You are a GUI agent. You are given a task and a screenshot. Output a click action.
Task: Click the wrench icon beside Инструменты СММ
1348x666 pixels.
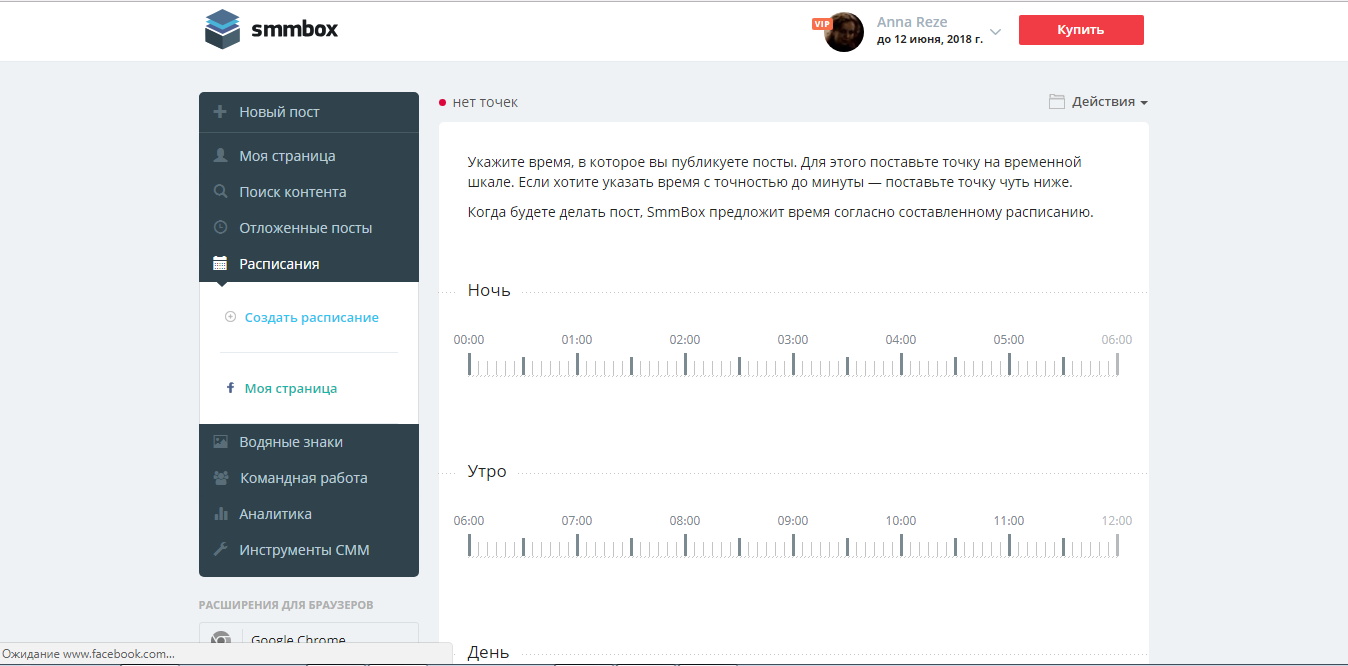click(x=220, y=550)
